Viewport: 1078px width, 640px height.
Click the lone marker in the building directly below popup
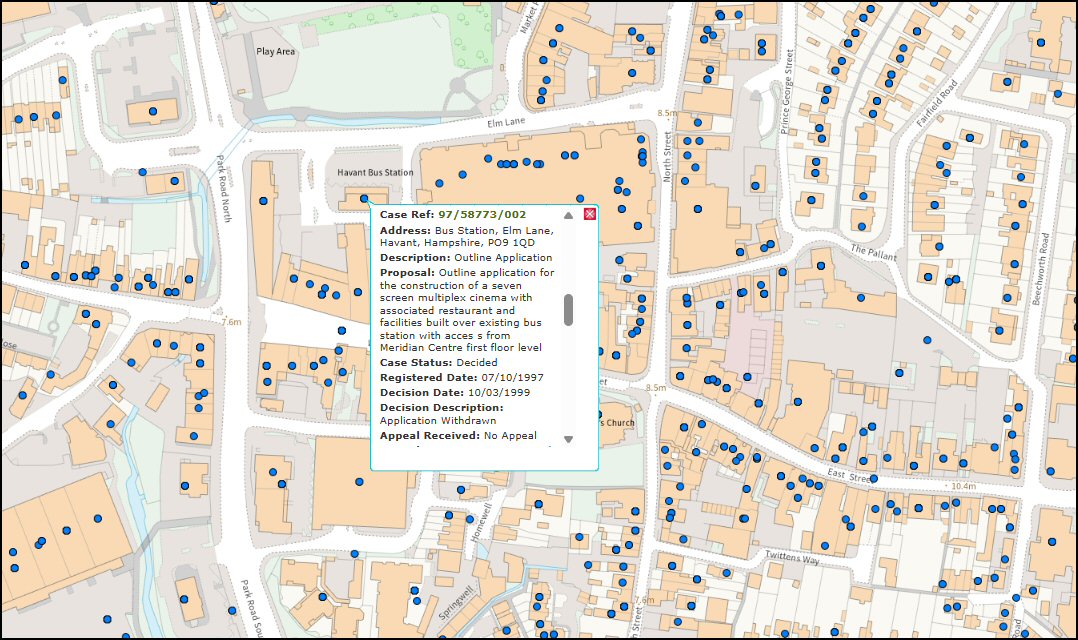(360, 482)
